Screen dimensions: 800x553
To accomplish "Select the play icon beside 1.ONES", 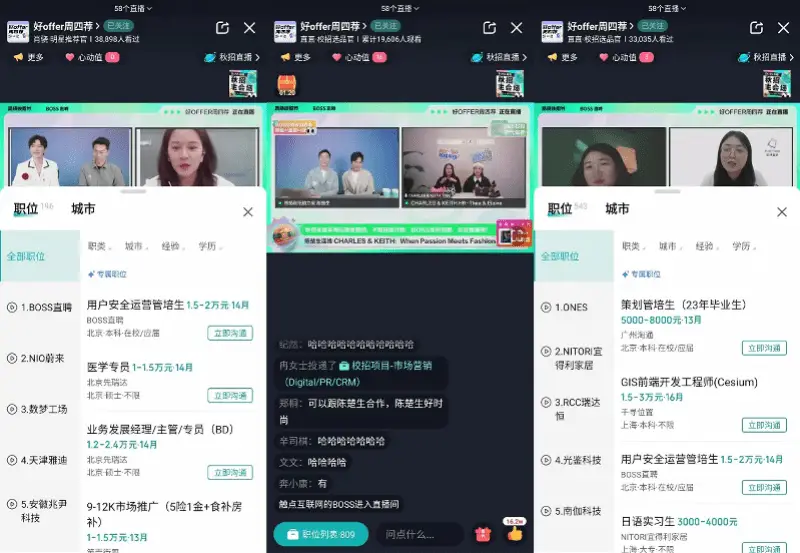I will click(x=546, y=307).
